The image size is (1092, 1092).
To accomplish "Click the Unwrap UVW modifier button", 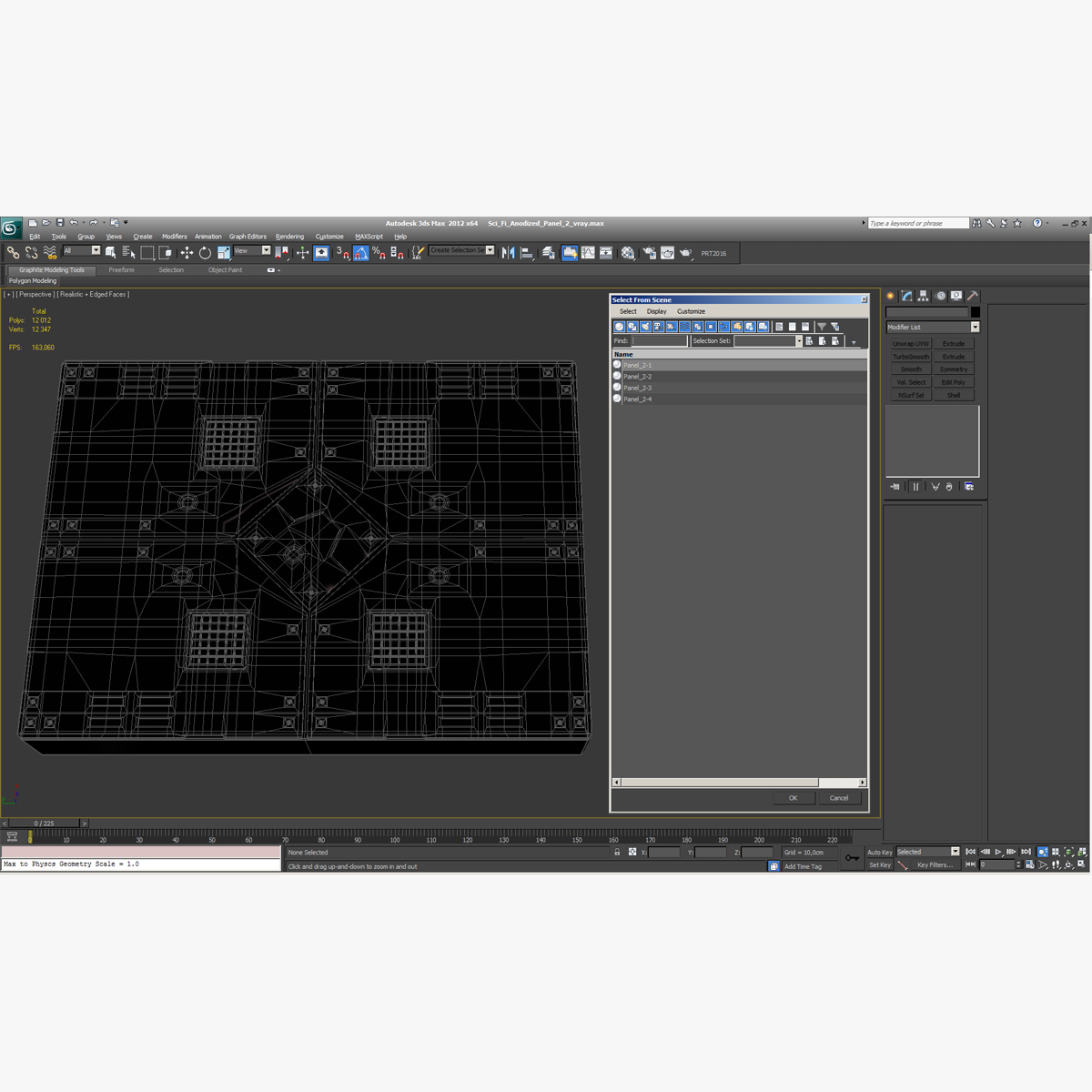I will [x=911, y=344].
